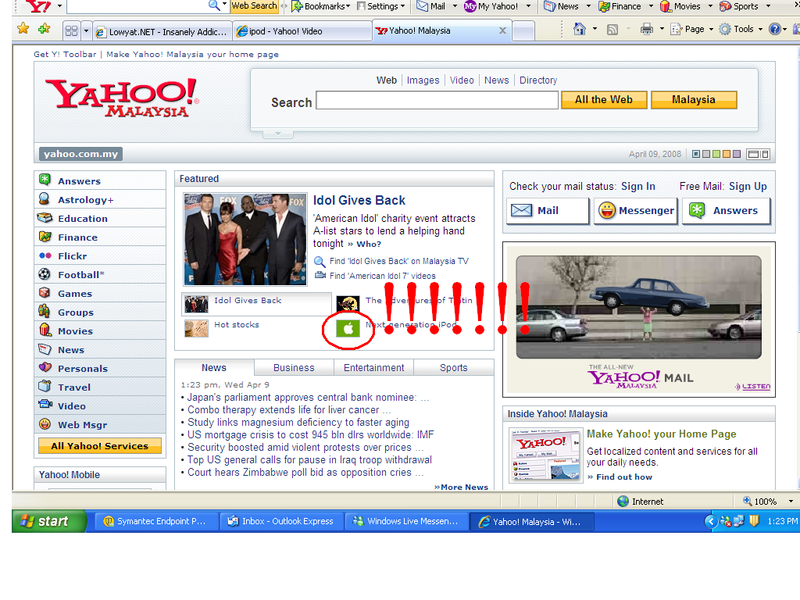800x600 pixels.
Task: Click the Football soccer ball icon
Action: (45, 274)
